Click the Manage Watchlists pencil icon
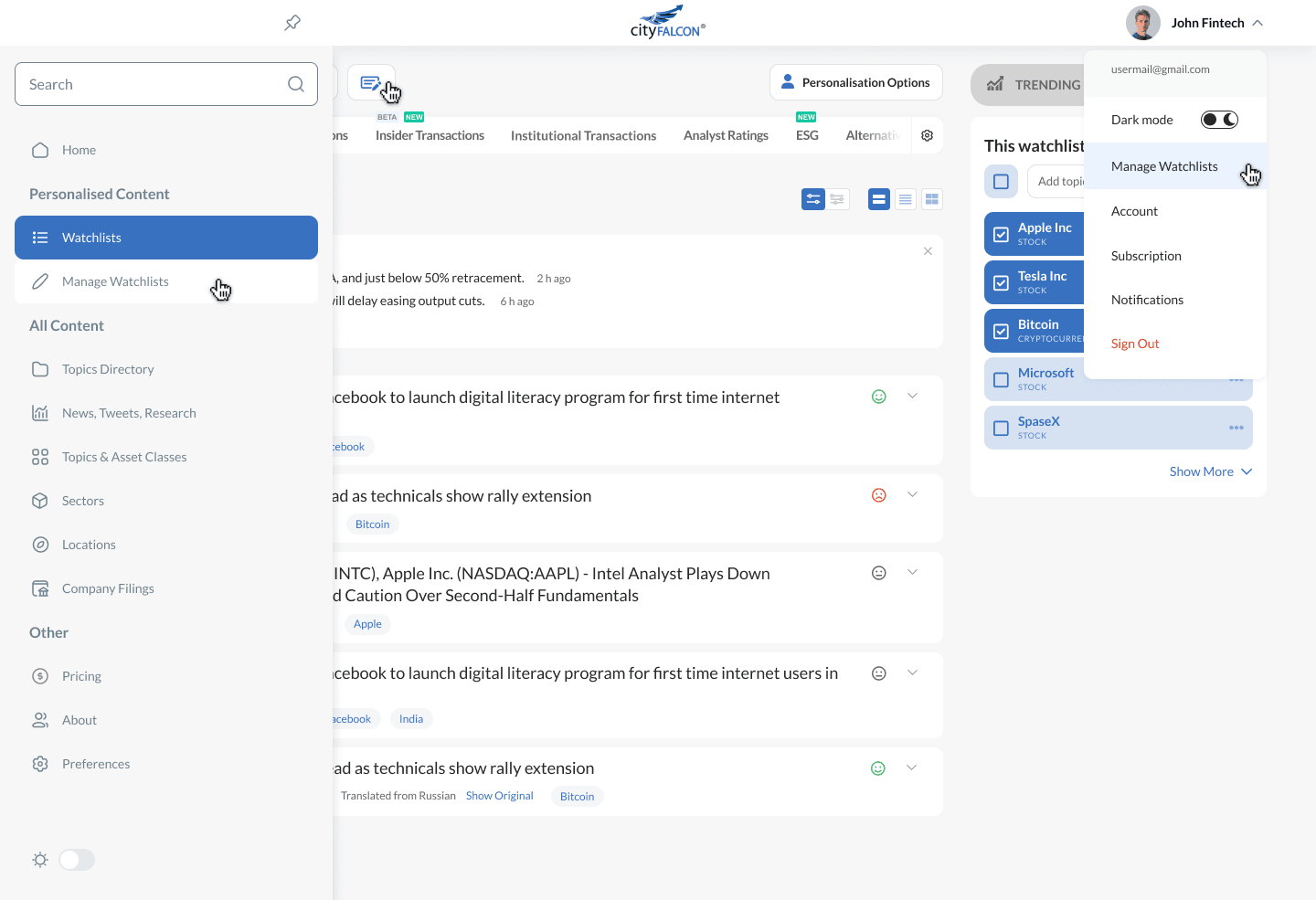 pyautogui.click(x=40, y=281)
